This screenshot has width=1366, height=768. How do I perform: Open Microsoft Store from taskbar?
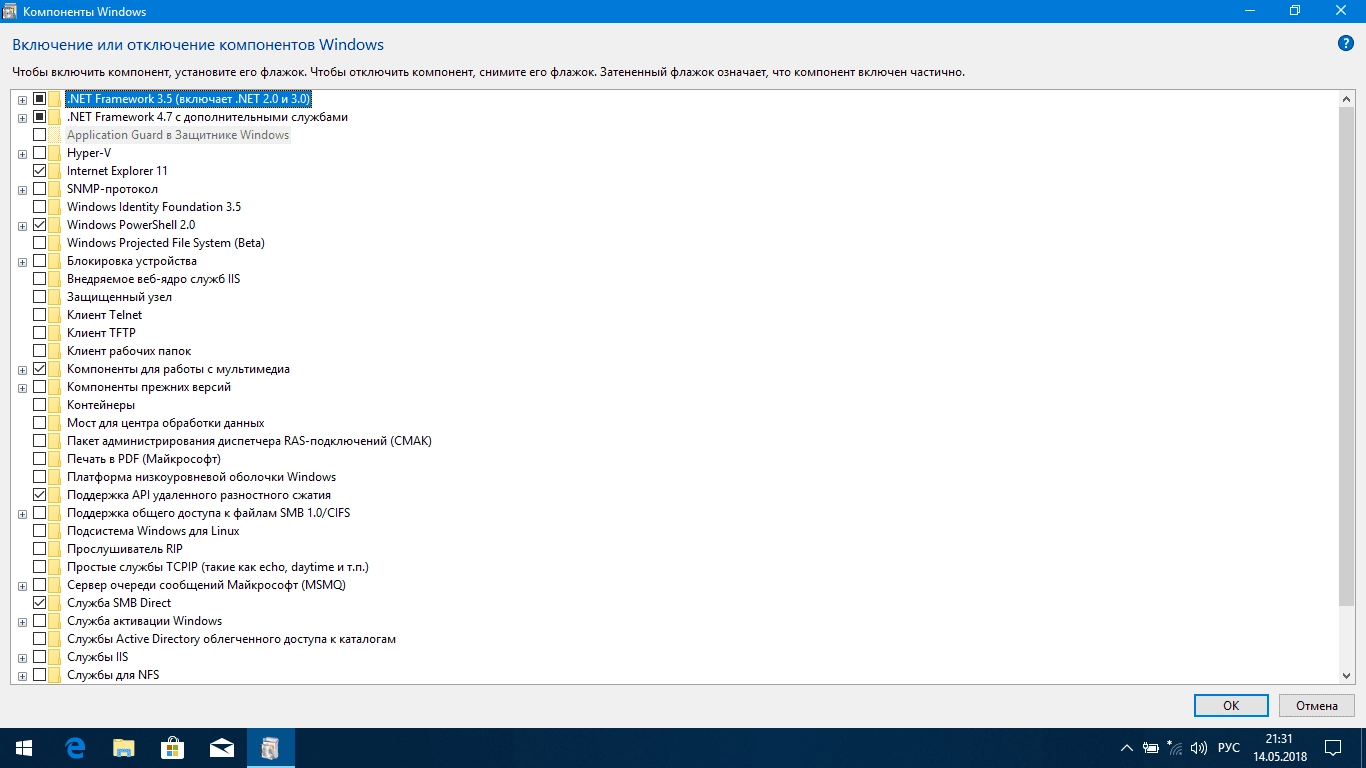coord(172,748)
